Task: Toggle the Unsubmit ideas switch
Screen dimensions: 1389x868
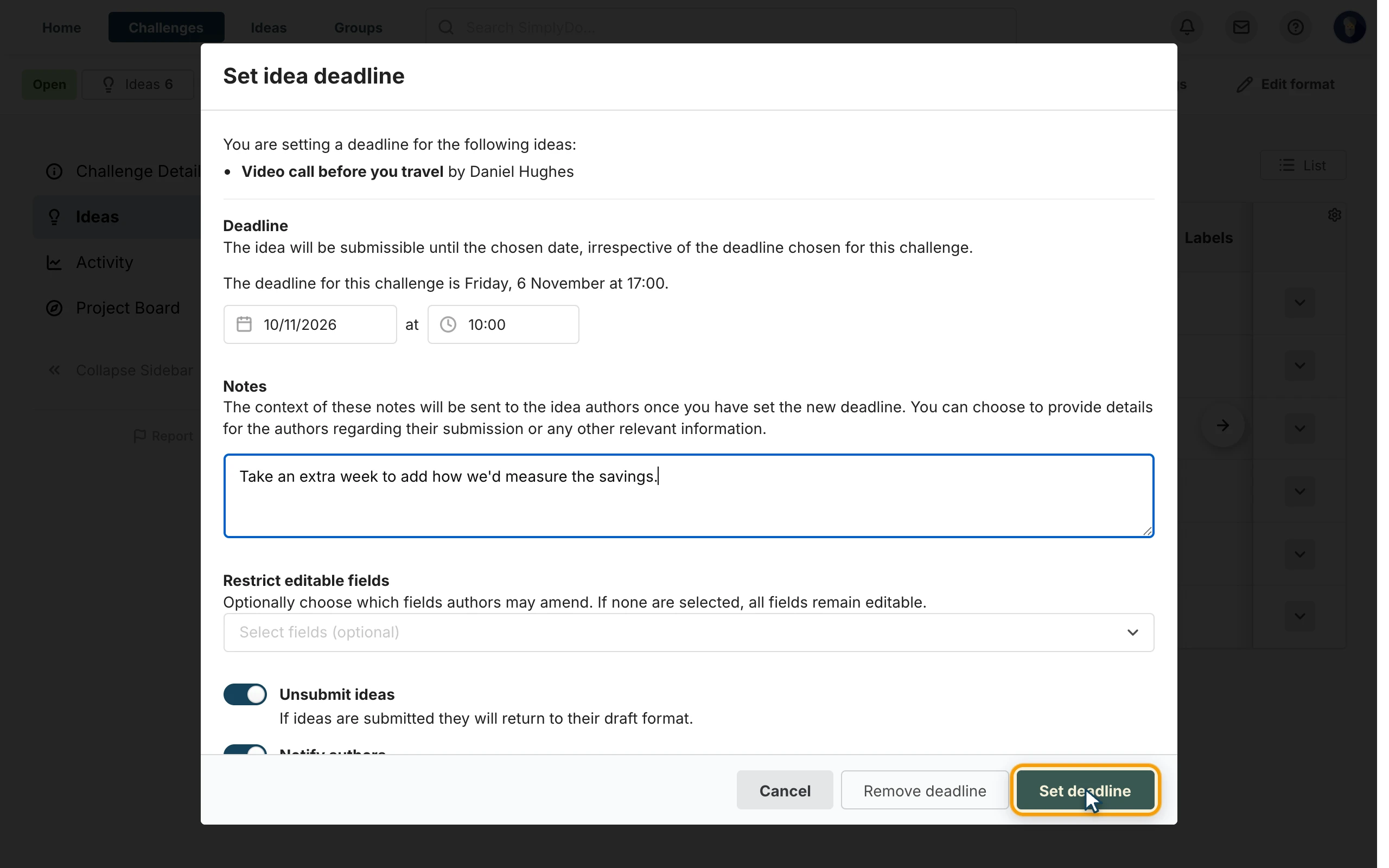Action: coord(245,694)
